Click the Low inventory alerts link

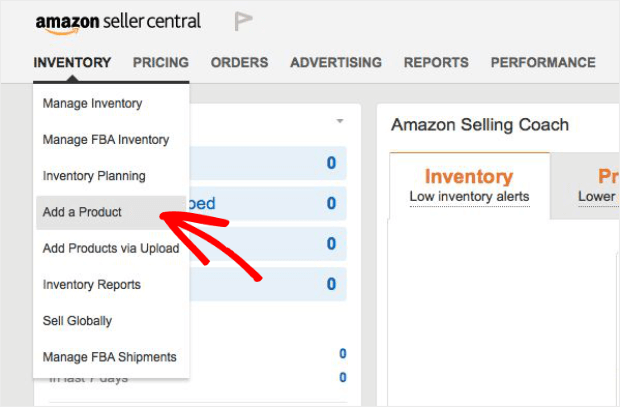[469, 197]
